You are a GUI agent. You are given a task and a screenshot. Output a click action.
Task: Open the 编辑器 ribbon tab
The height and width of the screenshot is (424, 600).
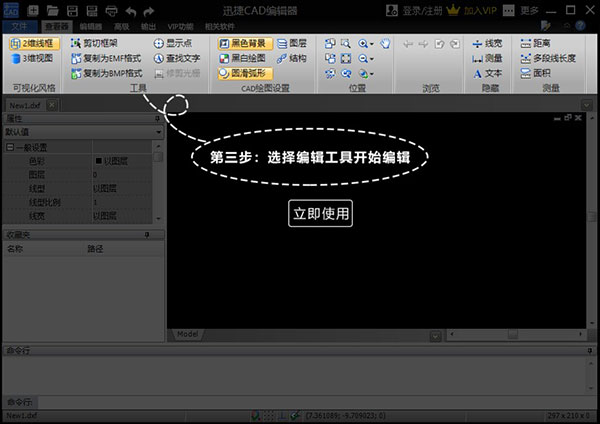[91, 26]
